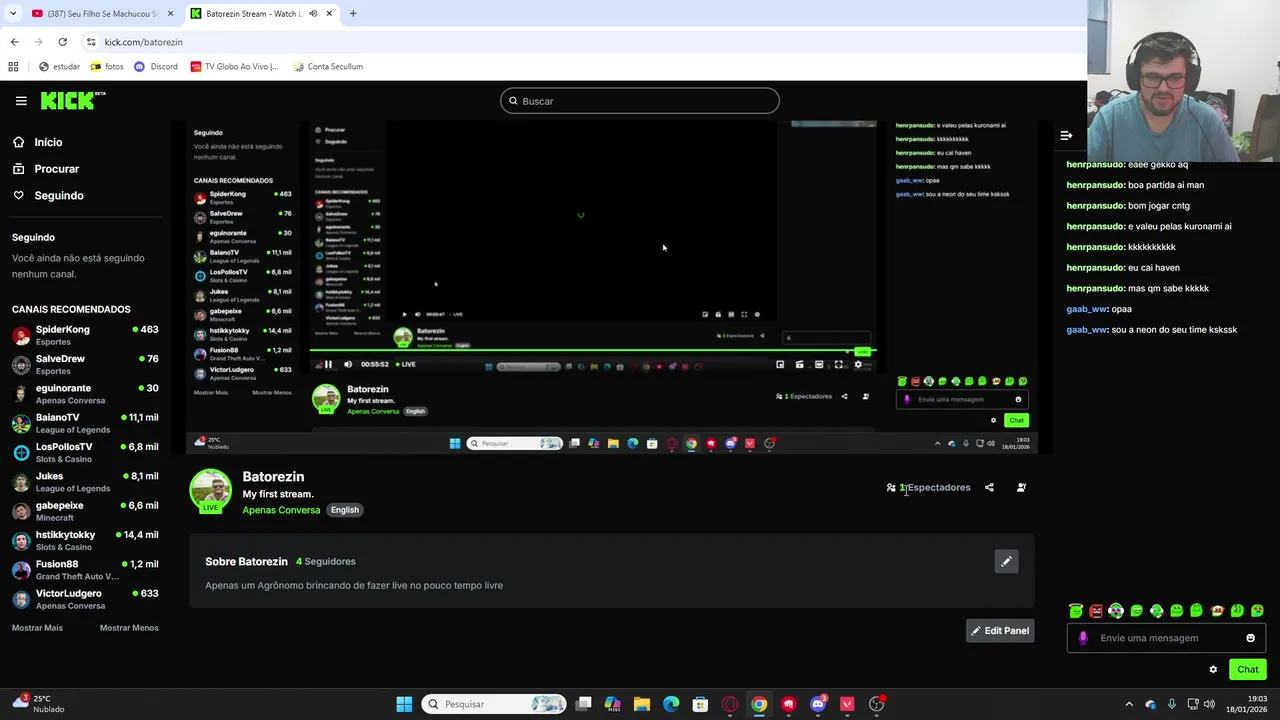Collapse list with Mostrar Menos
Screen dimensions: 1280x720
tap(129, 628)
